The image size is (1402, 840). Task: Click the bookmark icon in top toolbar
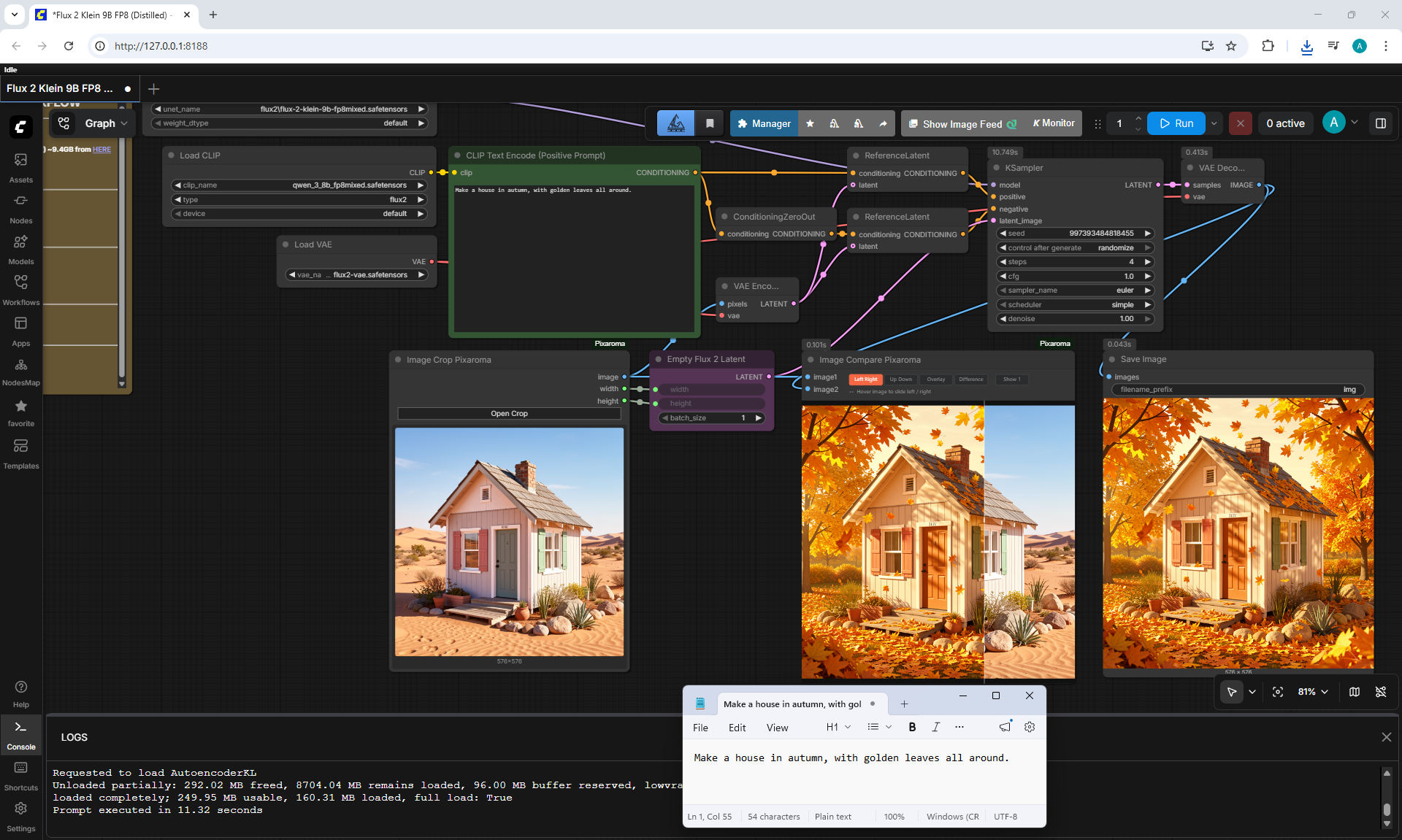[x=710, y=123]
